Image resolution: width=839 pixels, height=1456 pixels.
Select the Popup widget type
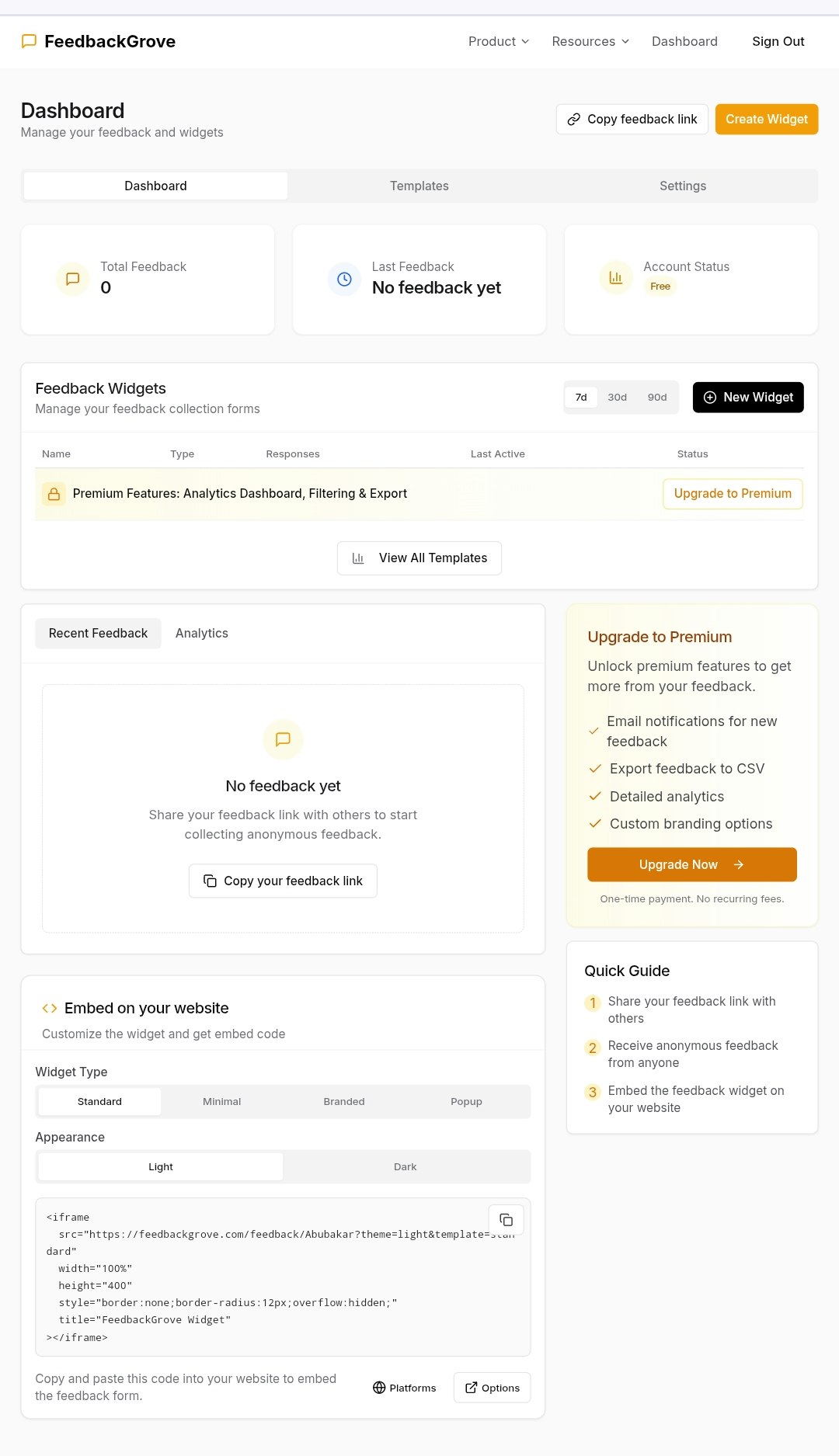coord(467,1101)
